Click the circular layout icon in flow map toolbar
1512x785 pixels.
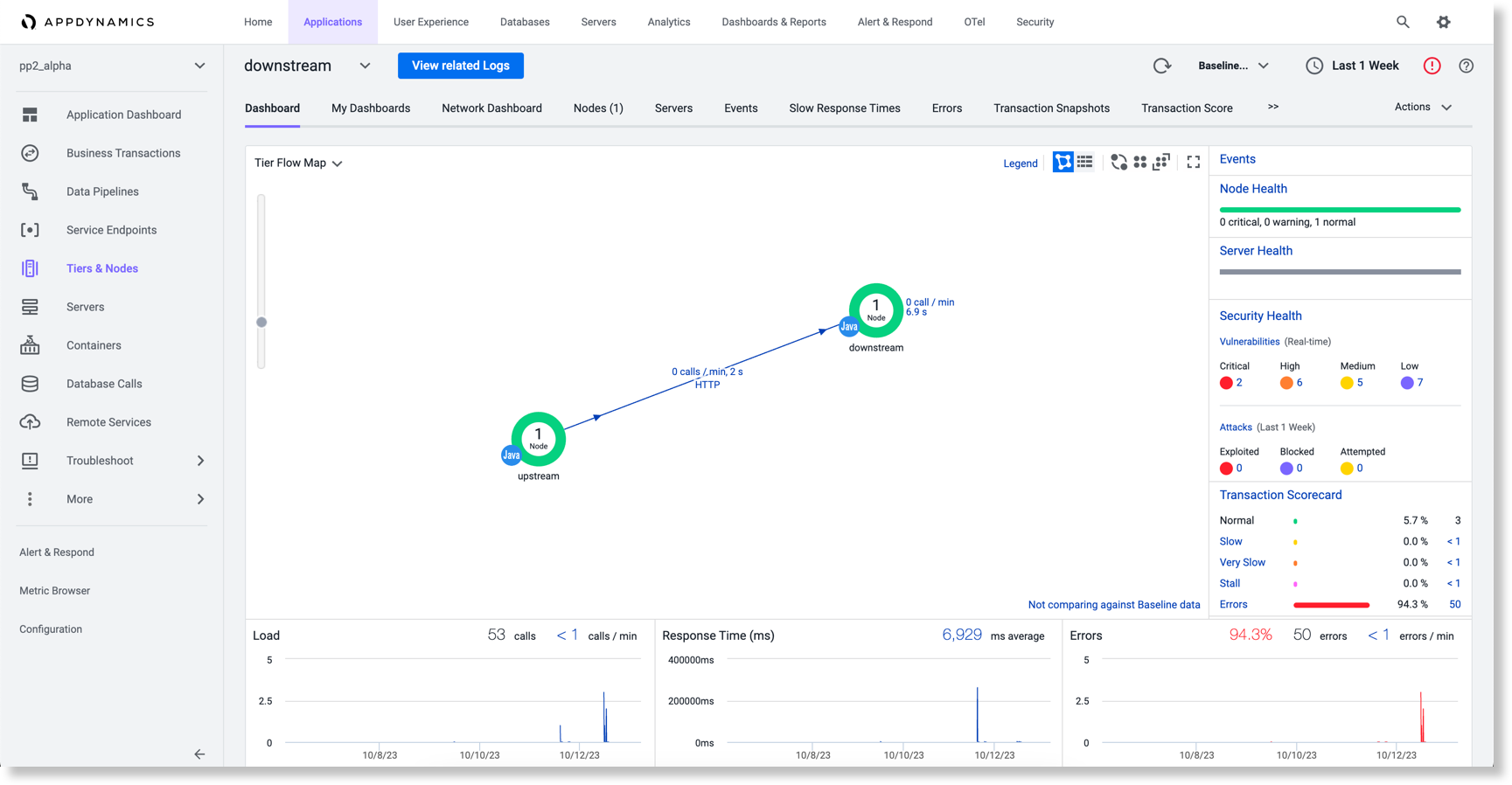click(x=1119, y=163)
